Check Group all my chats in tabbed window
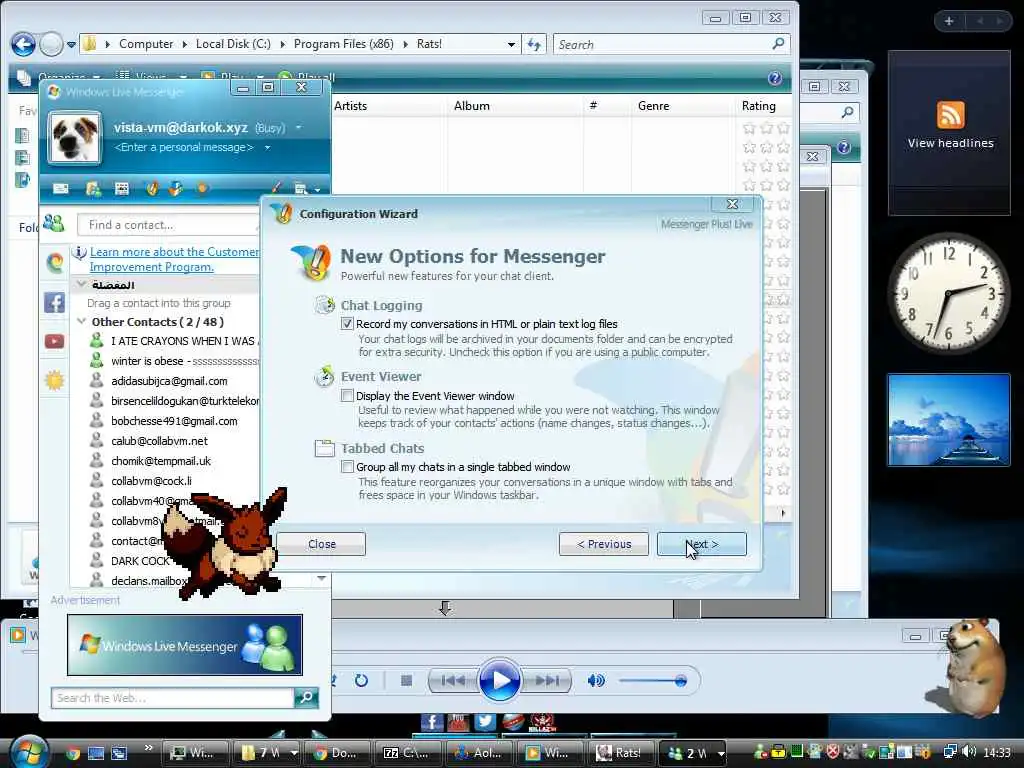The width and height of the screenshot is (1024, 768). pos(347,467)
